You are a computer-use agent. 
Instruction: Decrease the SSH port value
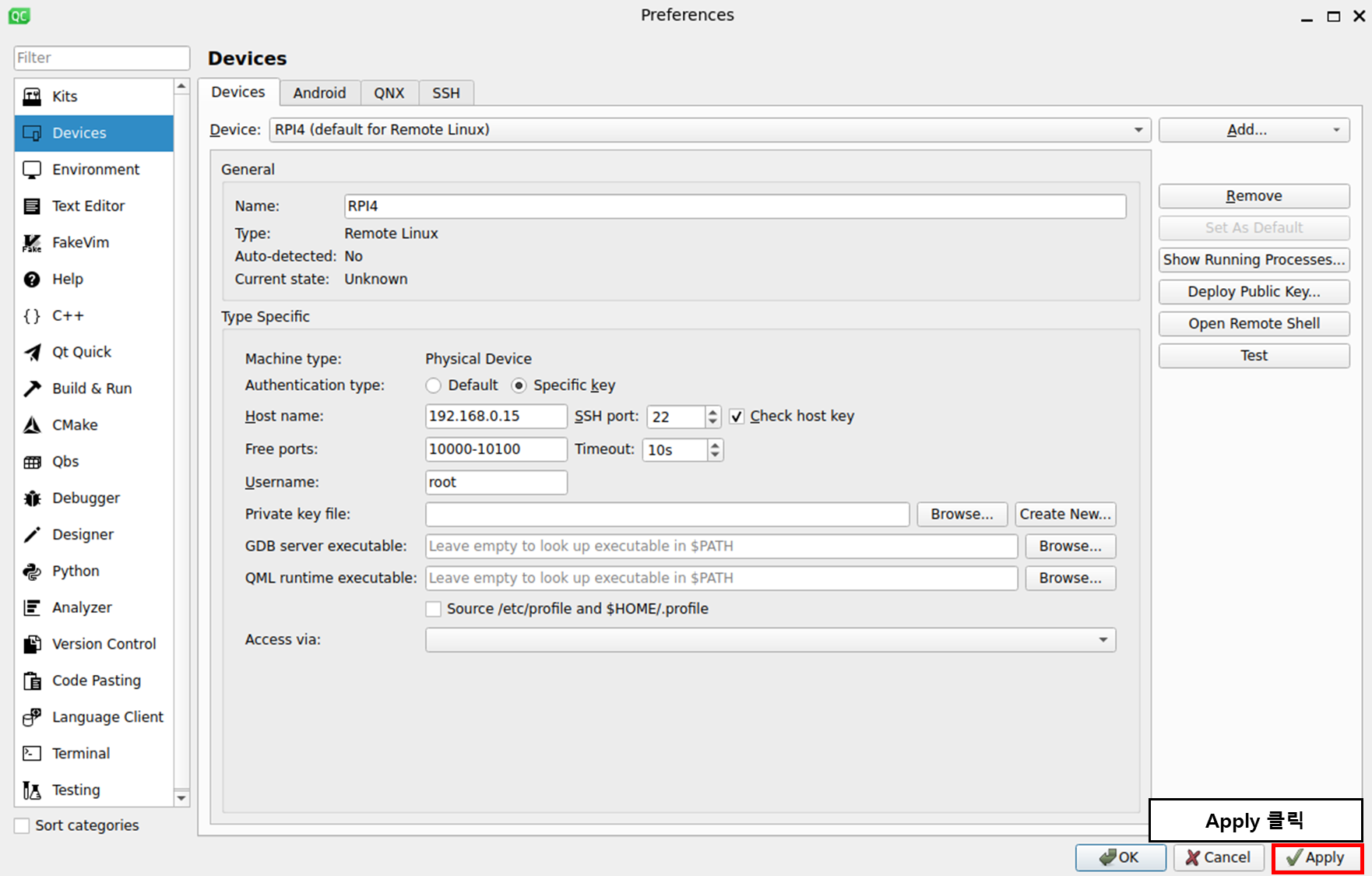pyautogui.click(x=712, y=422)
